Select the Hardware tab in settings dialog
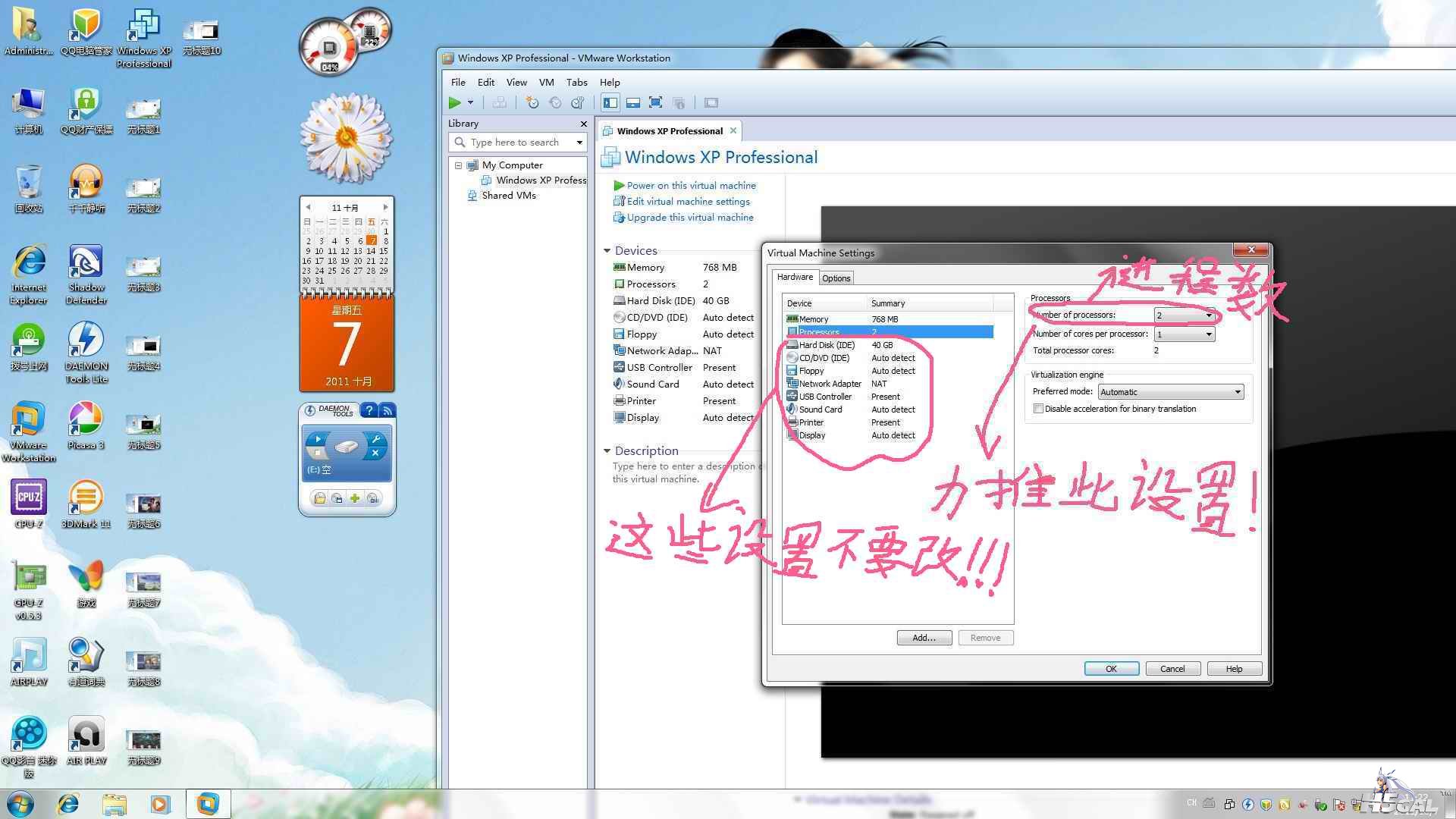The image size is (1456, 819). (x=795, y=278)
